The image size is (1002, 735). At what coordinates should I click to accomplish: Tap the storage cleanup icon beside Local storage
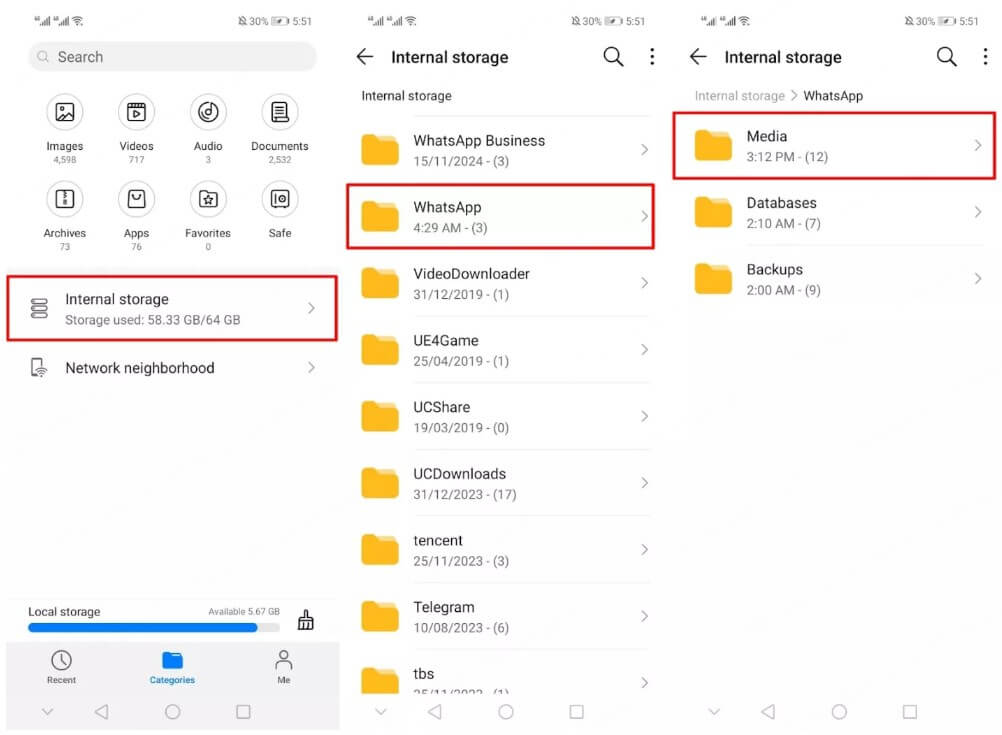[306, 620]
